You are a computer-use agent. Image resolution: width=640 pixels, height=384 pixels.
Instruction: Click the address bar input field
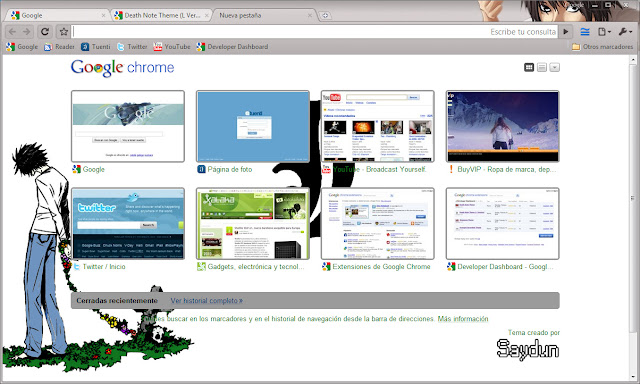click(x=315, y=31)
